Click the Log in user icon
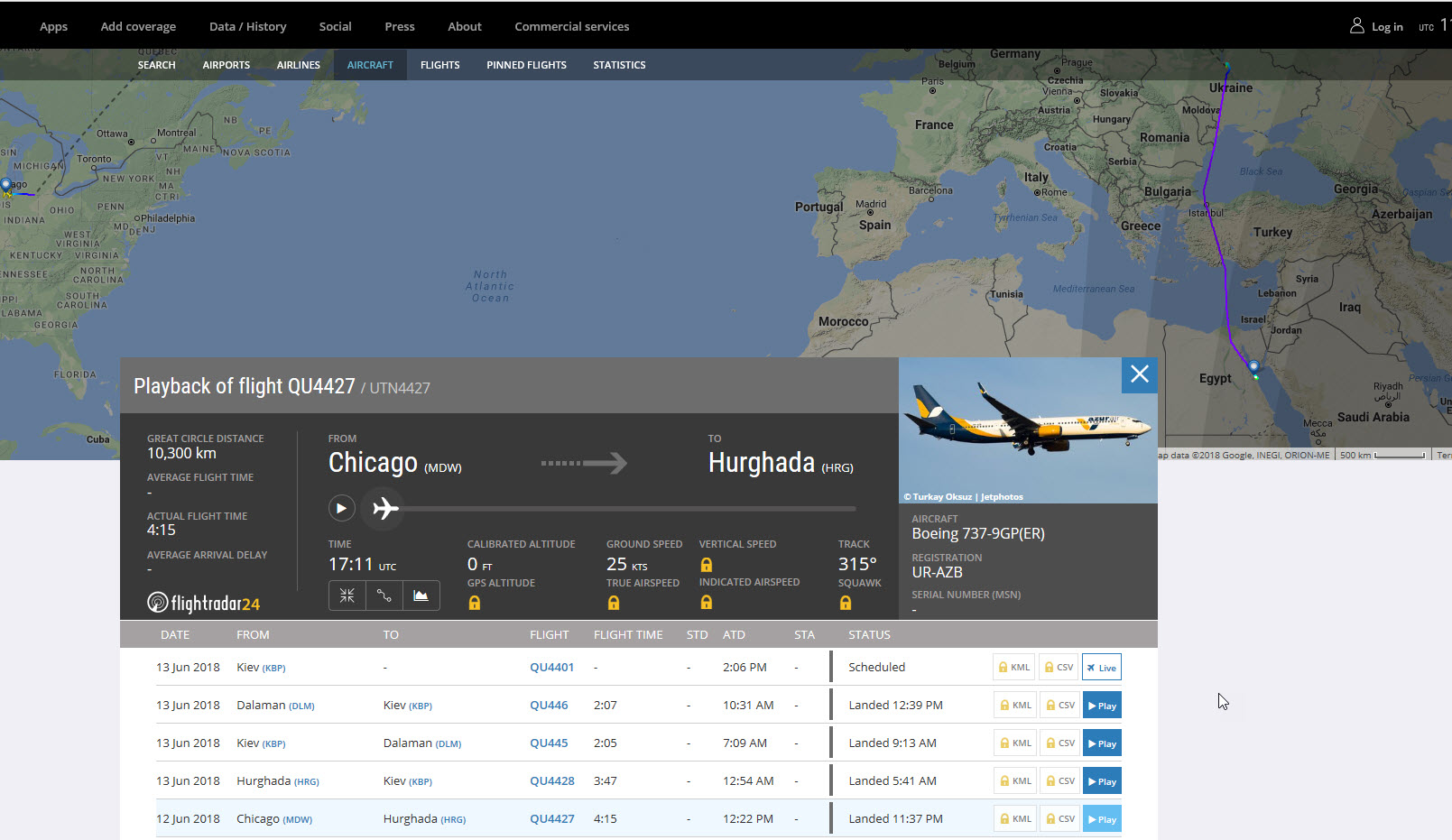This screenshot has height=840, width=1452. pyautogui.click(x=1356, y=26)
